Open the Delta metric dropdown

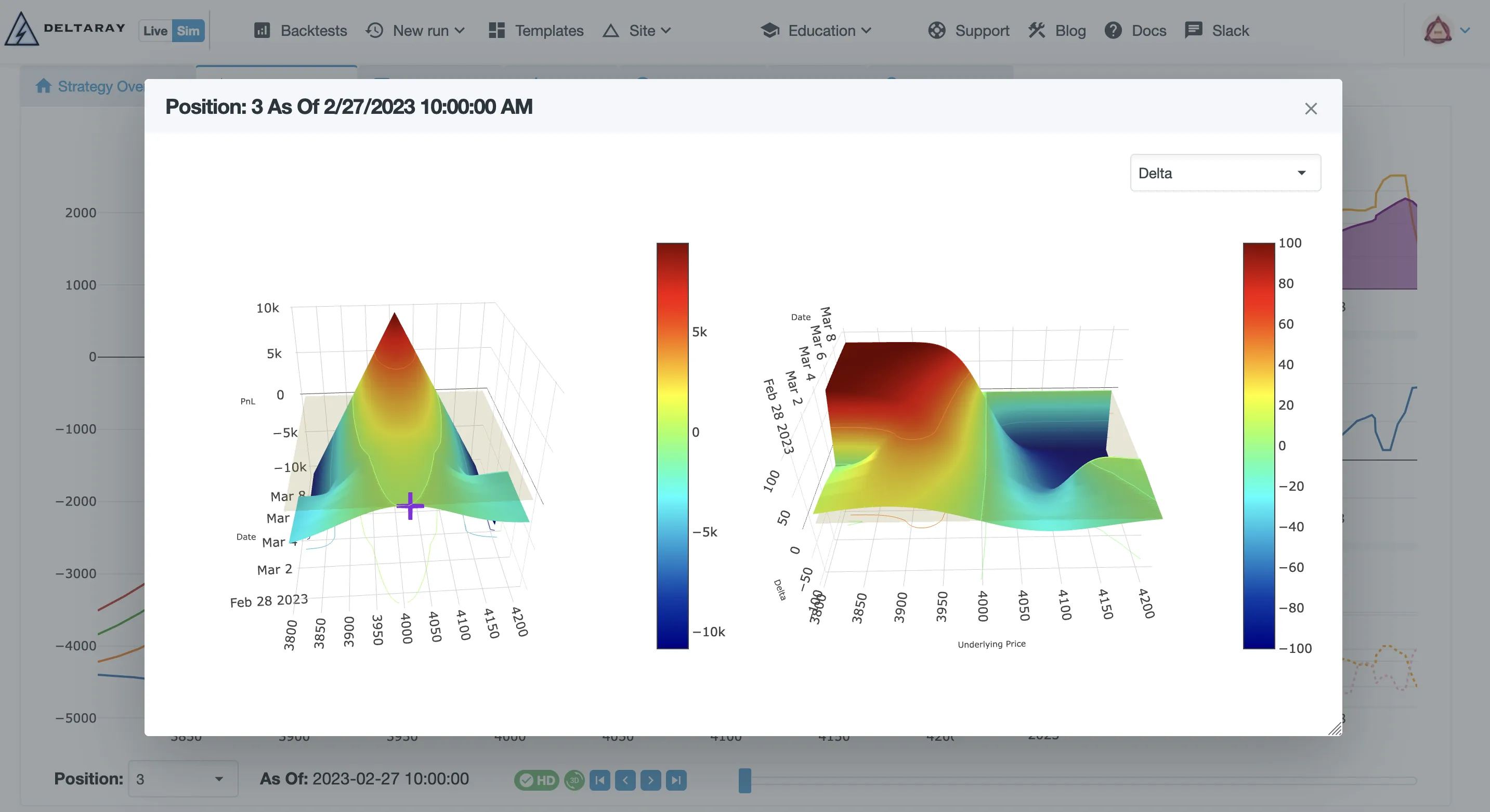pos(1224,173)
